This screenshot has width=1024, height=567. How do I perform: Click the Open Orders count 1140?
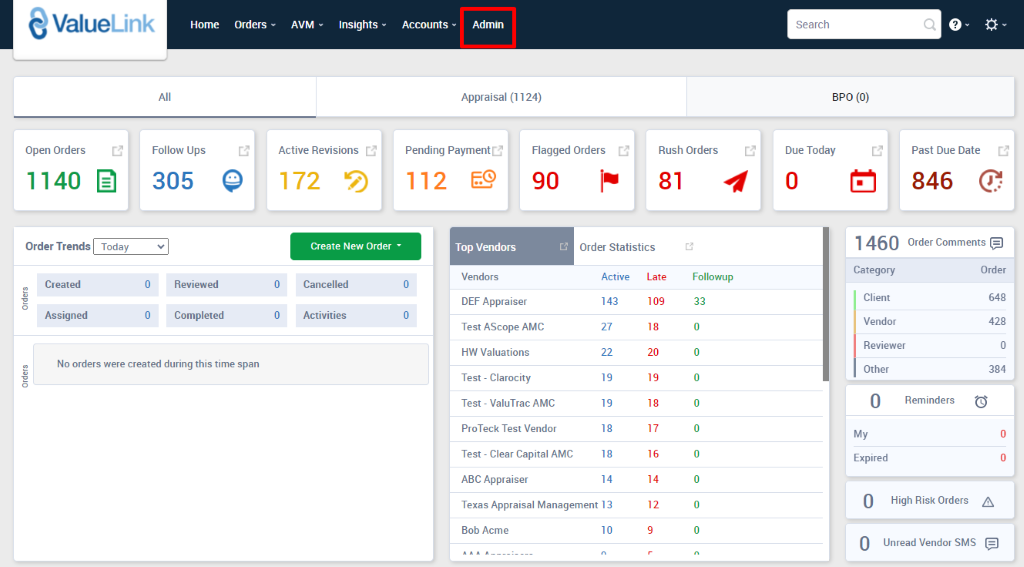coord(54,181)
